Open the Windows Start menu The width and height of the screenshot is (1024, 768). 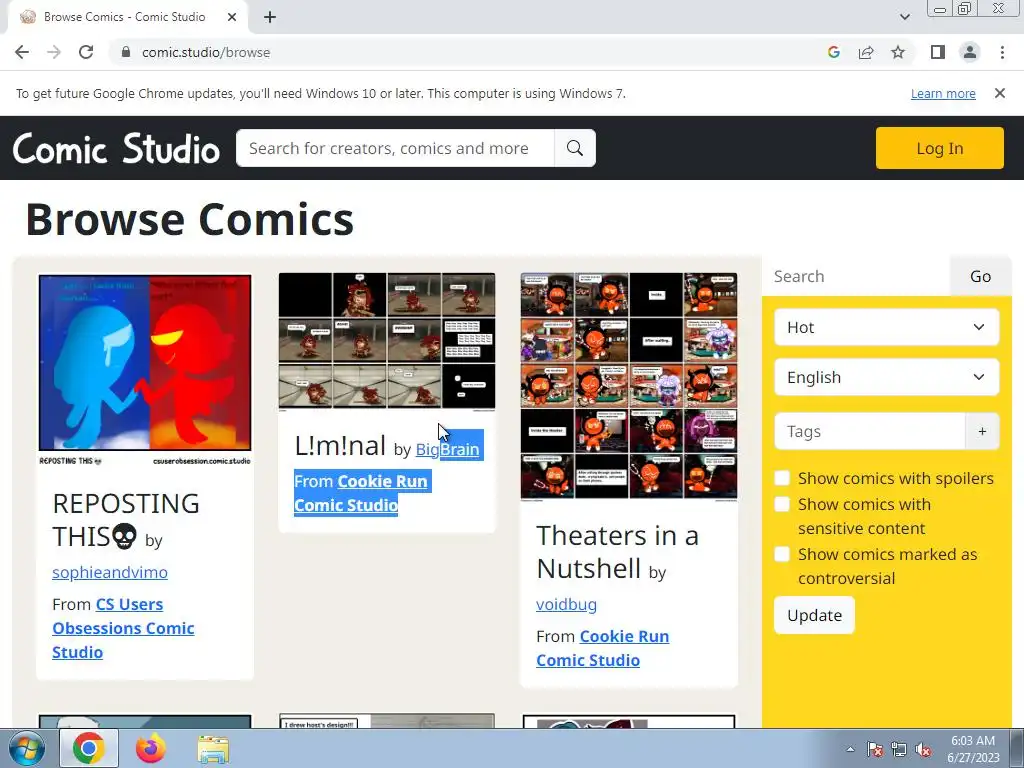click(25, 748)
